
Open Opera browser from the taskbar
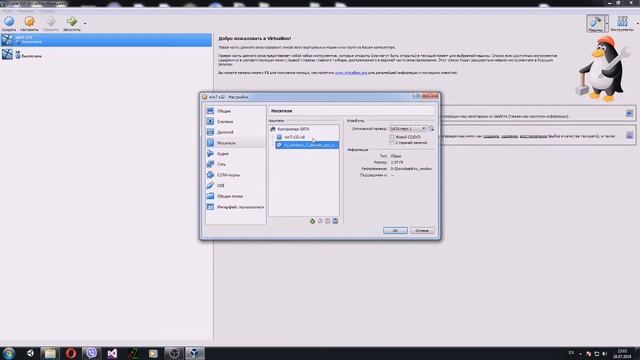(x=71, y=353)
